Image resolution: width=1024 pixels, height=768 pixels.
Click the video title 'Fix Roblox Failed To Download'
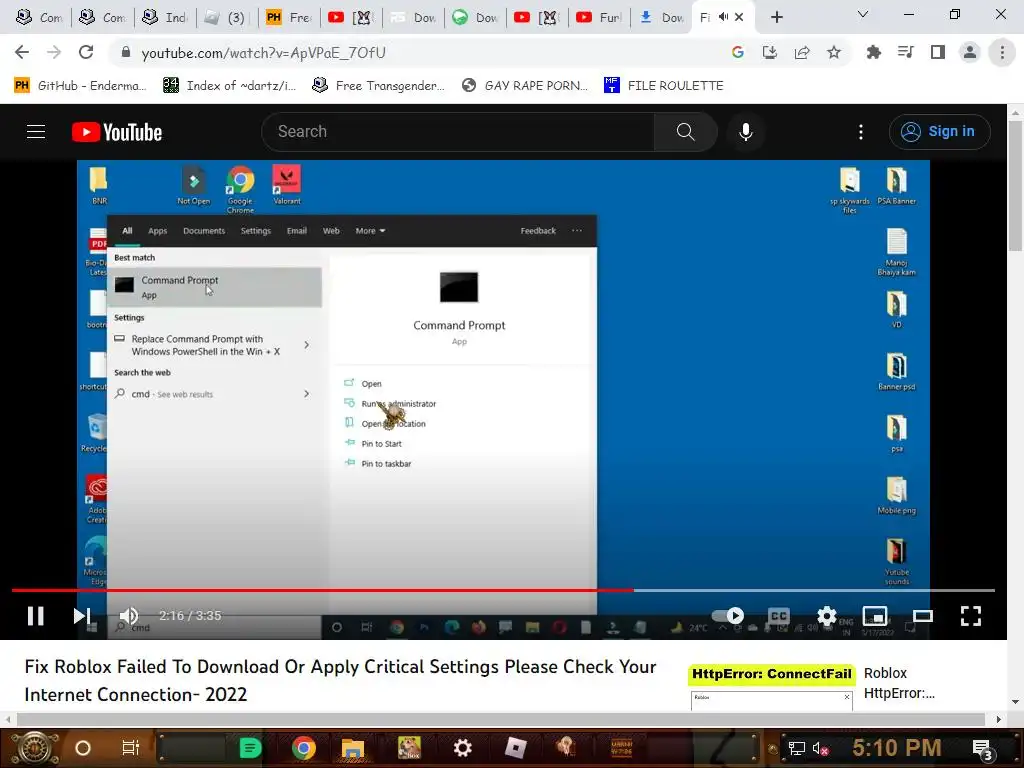[x=340, y=680]
